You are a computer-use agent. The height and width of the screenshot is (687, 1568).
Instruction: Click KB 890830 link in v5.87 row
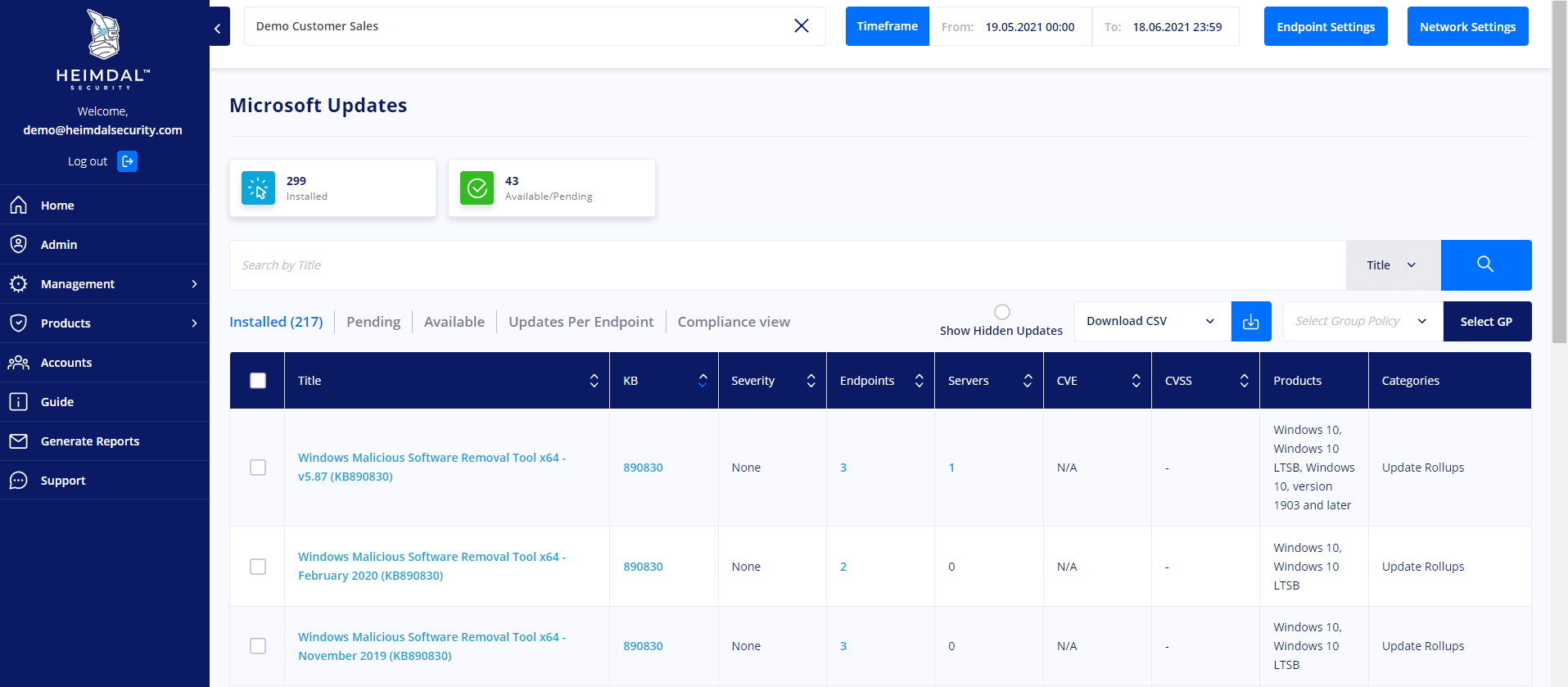(643, 468)
